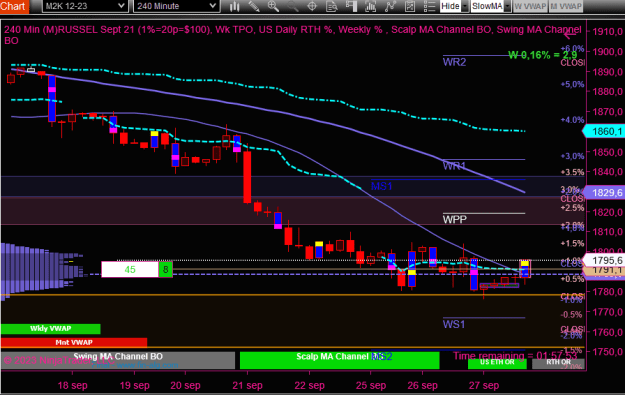The image size is (625, 395).
Task: Expand the Hide dropdown arrow
Action: [465, 6]
